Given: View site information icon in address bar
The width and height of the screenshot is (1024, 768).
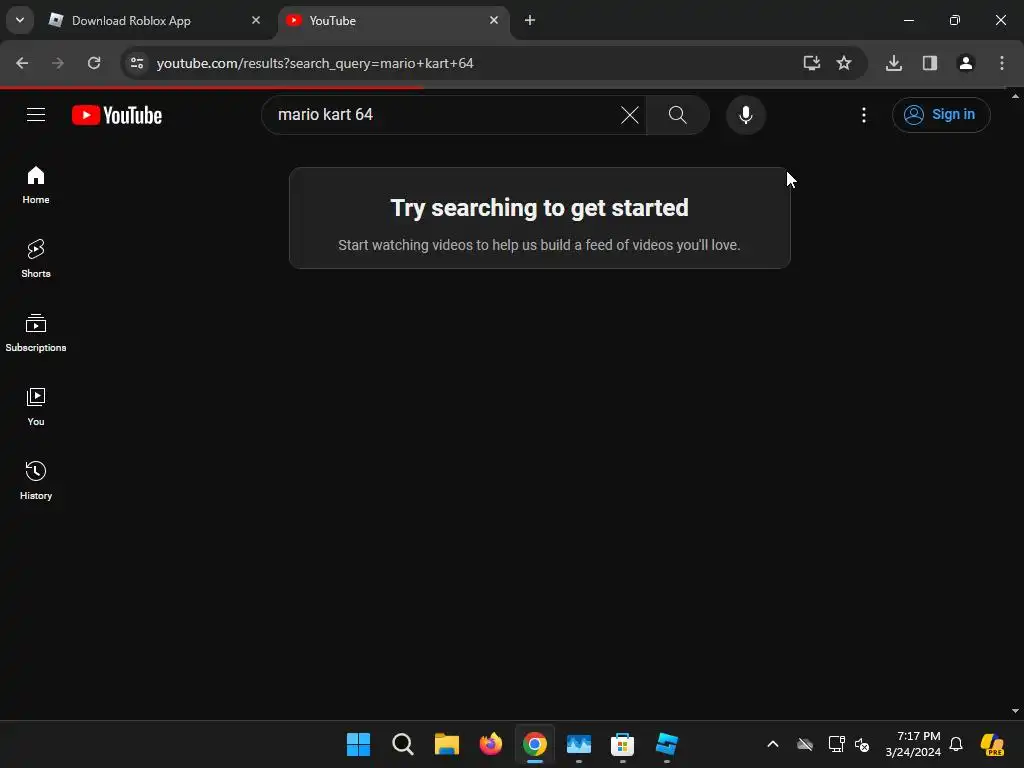Looking at the screenshot, I should [x=137, y=63].
